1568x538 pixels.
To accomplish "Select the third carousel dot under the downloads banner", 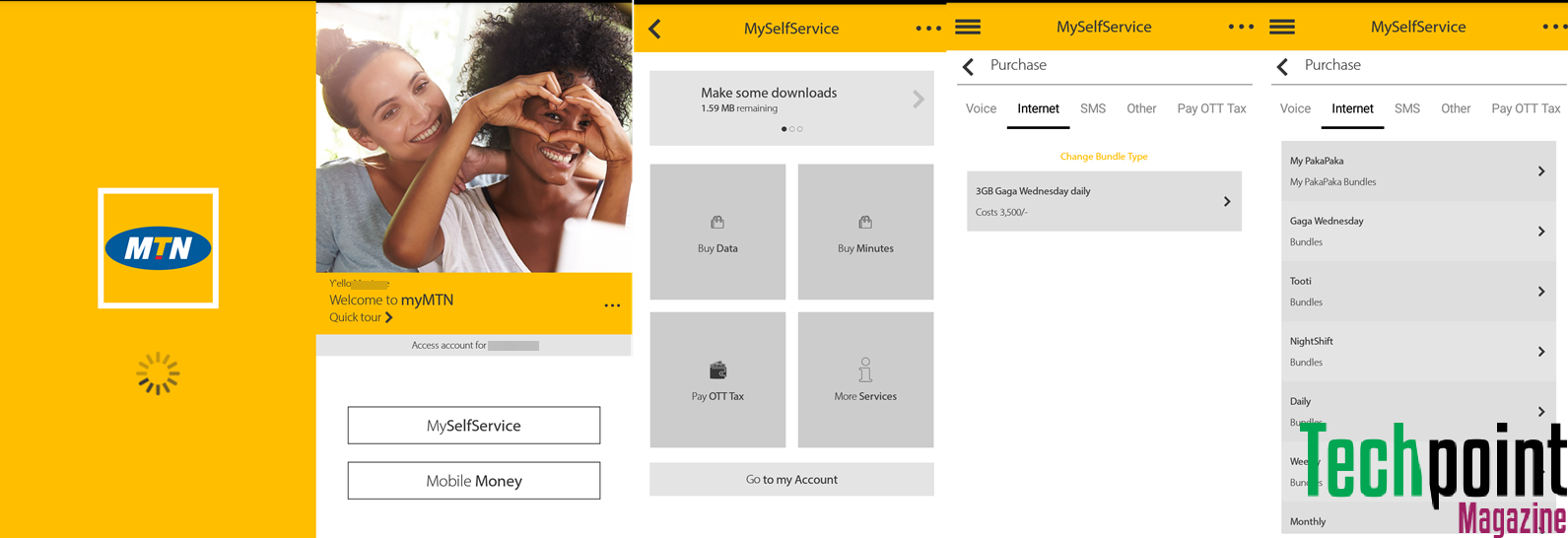I will pyautogui.click(x=800, y=129).
